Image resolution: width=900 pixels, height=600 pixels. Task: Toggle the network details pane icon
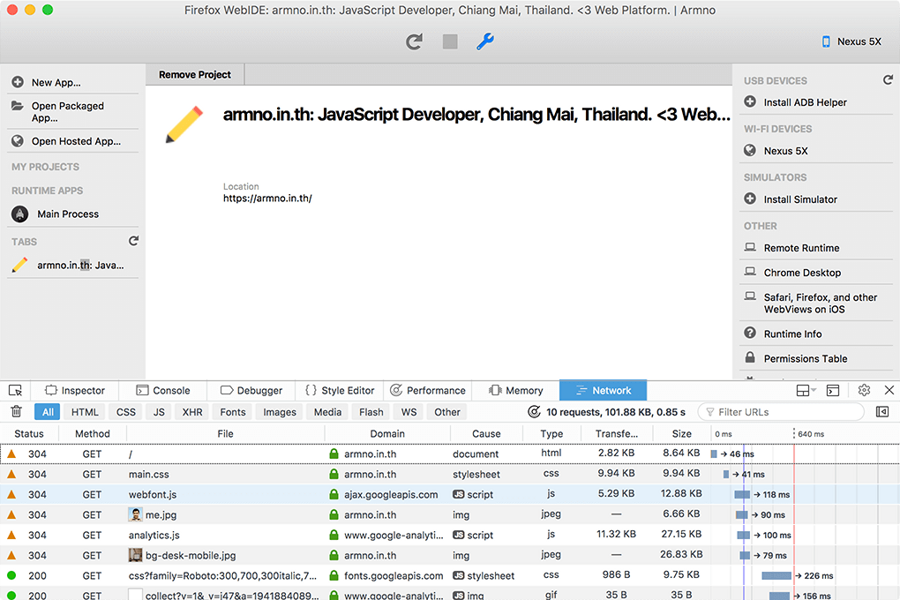tap(882, 412)
